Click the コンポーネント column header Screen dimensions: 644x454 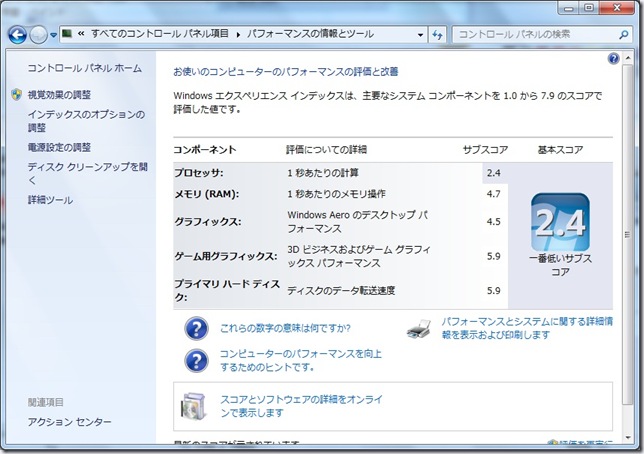click(x=205, y=150)
